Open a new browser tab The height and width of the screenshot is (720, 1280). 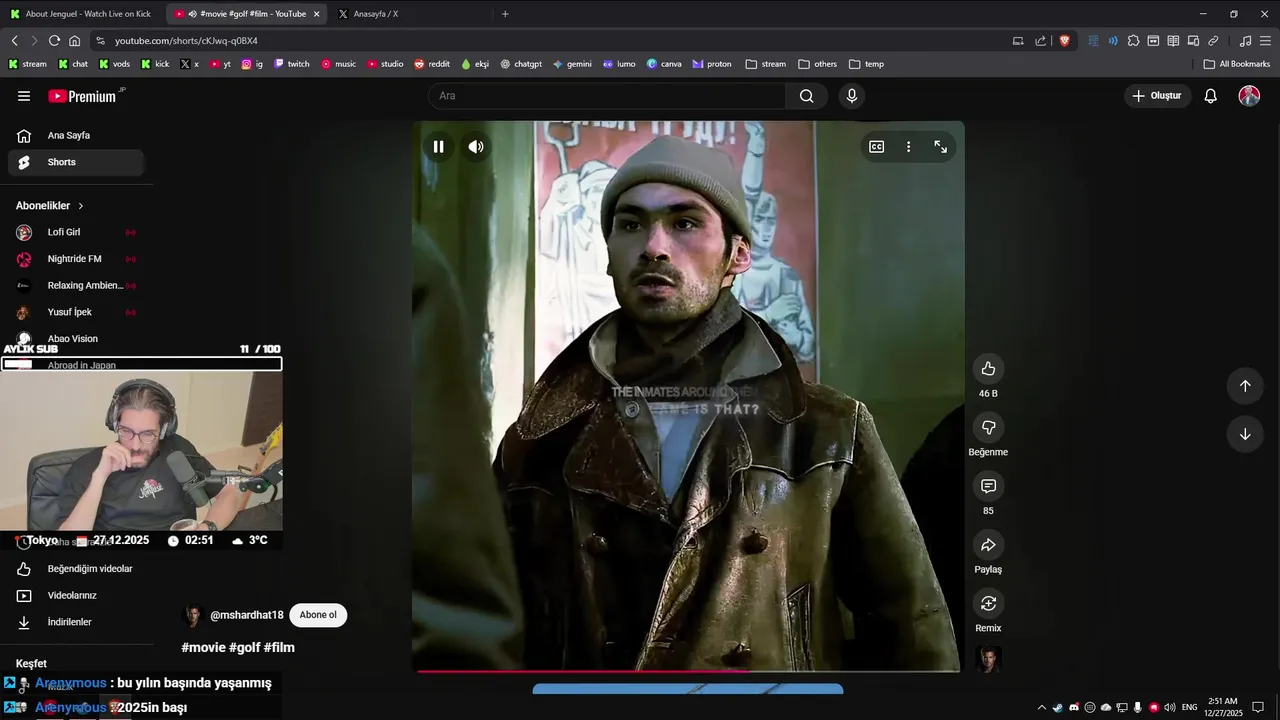[505, 14]
